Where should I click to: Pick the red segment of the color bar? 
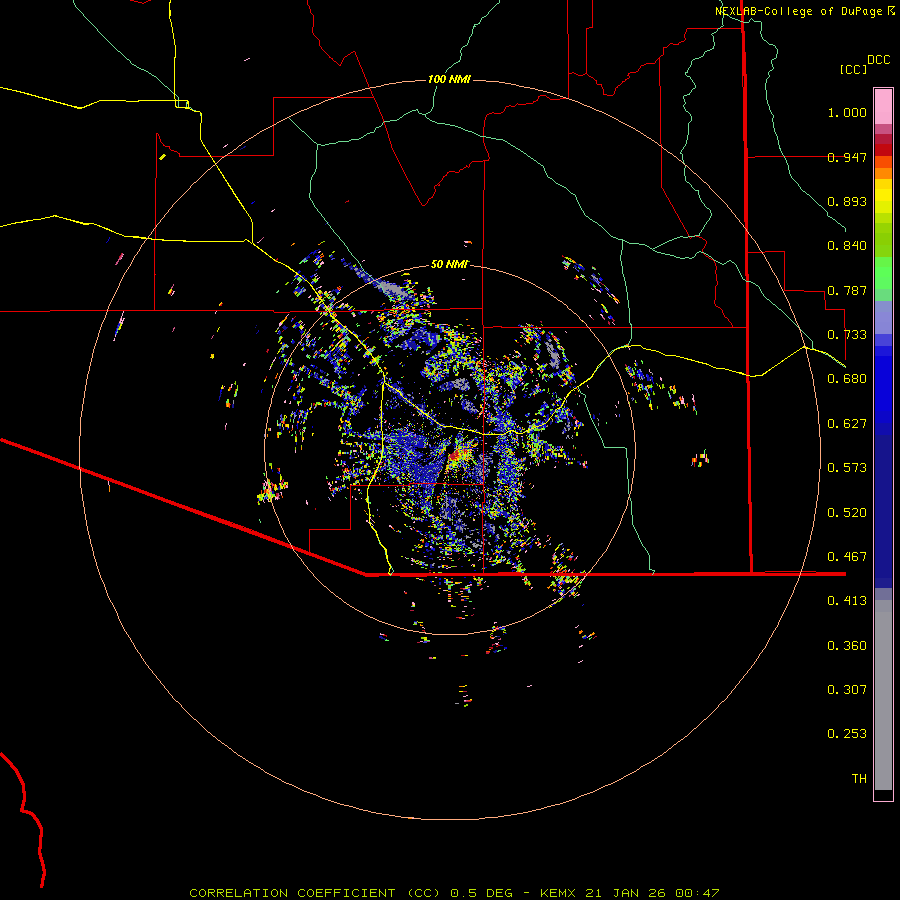coord(883,150)
